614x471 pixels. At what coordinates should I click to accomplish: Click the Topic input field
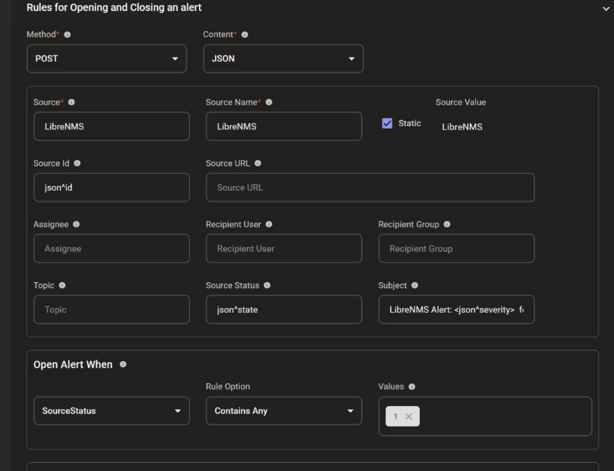pos(111,310)
